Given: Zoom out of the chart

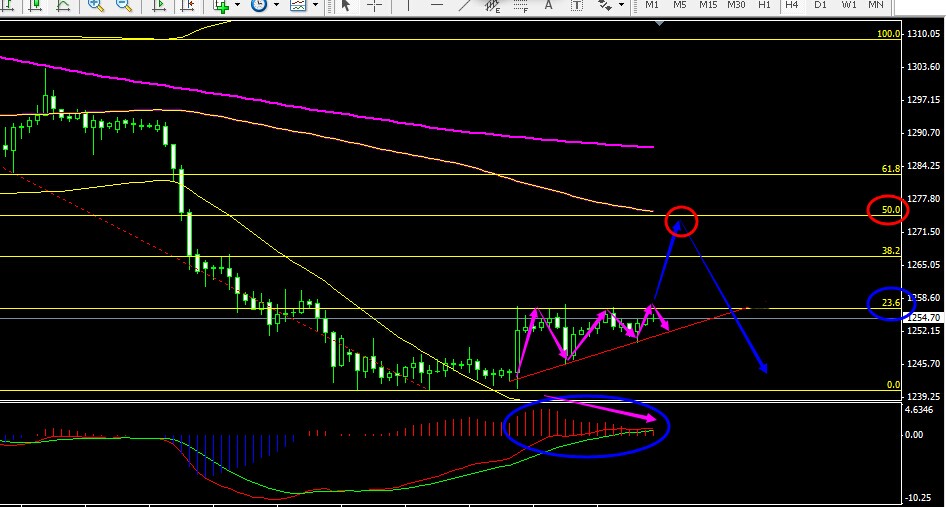Looking at the screenshot, I should pos(124,5).
